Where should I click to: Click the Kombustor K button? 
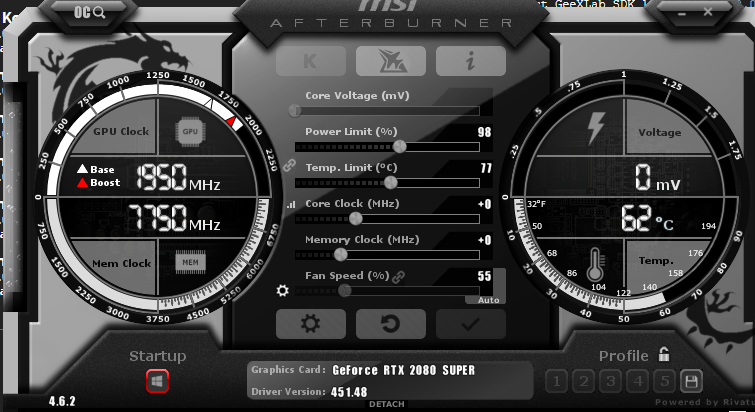click(x=311, y=61)
